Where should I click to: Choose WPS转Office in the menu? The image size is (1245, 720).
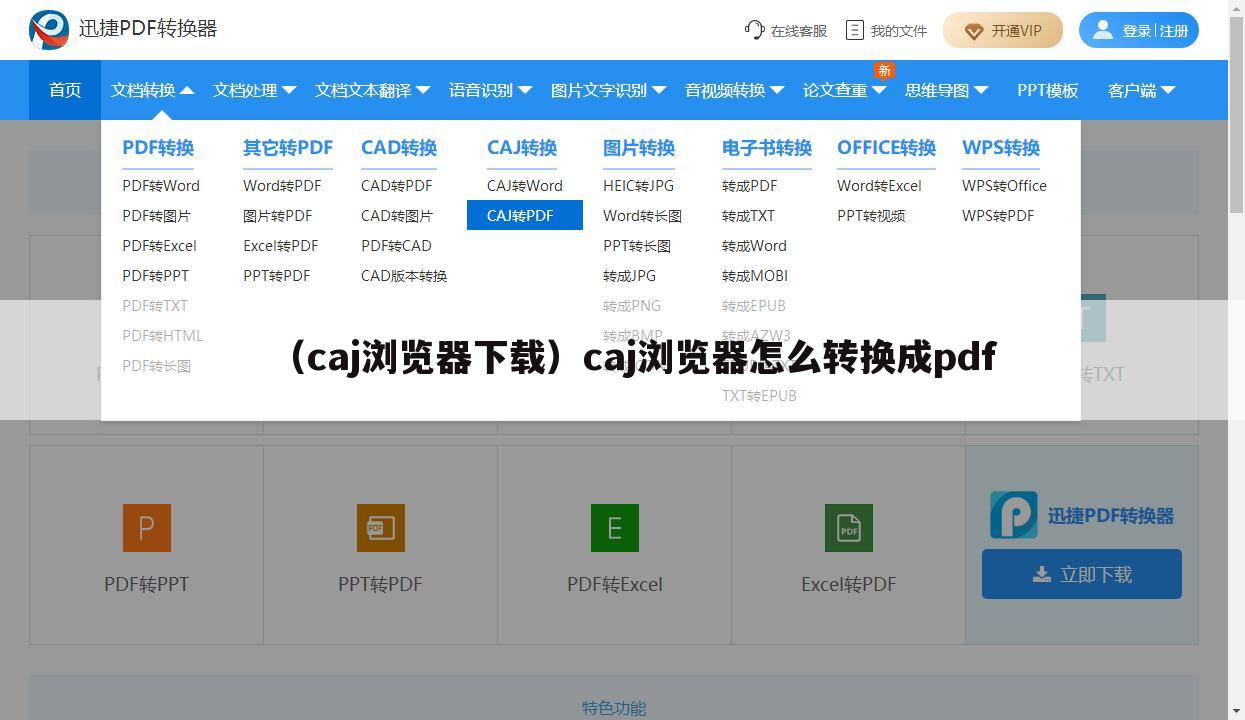[1004, 185]
